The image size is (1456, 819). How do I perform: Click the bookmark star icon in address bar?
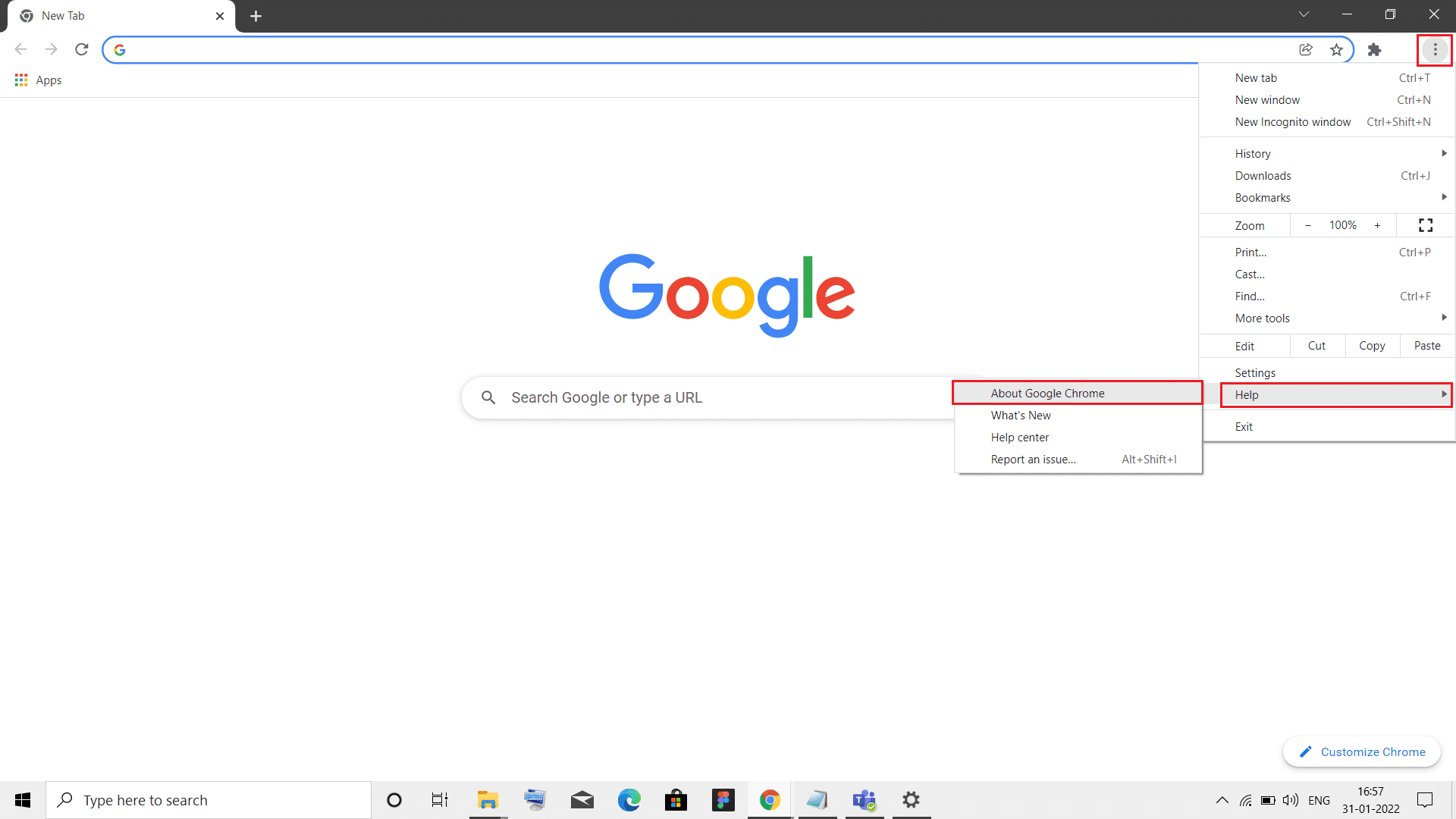(x=1337, y=49)
